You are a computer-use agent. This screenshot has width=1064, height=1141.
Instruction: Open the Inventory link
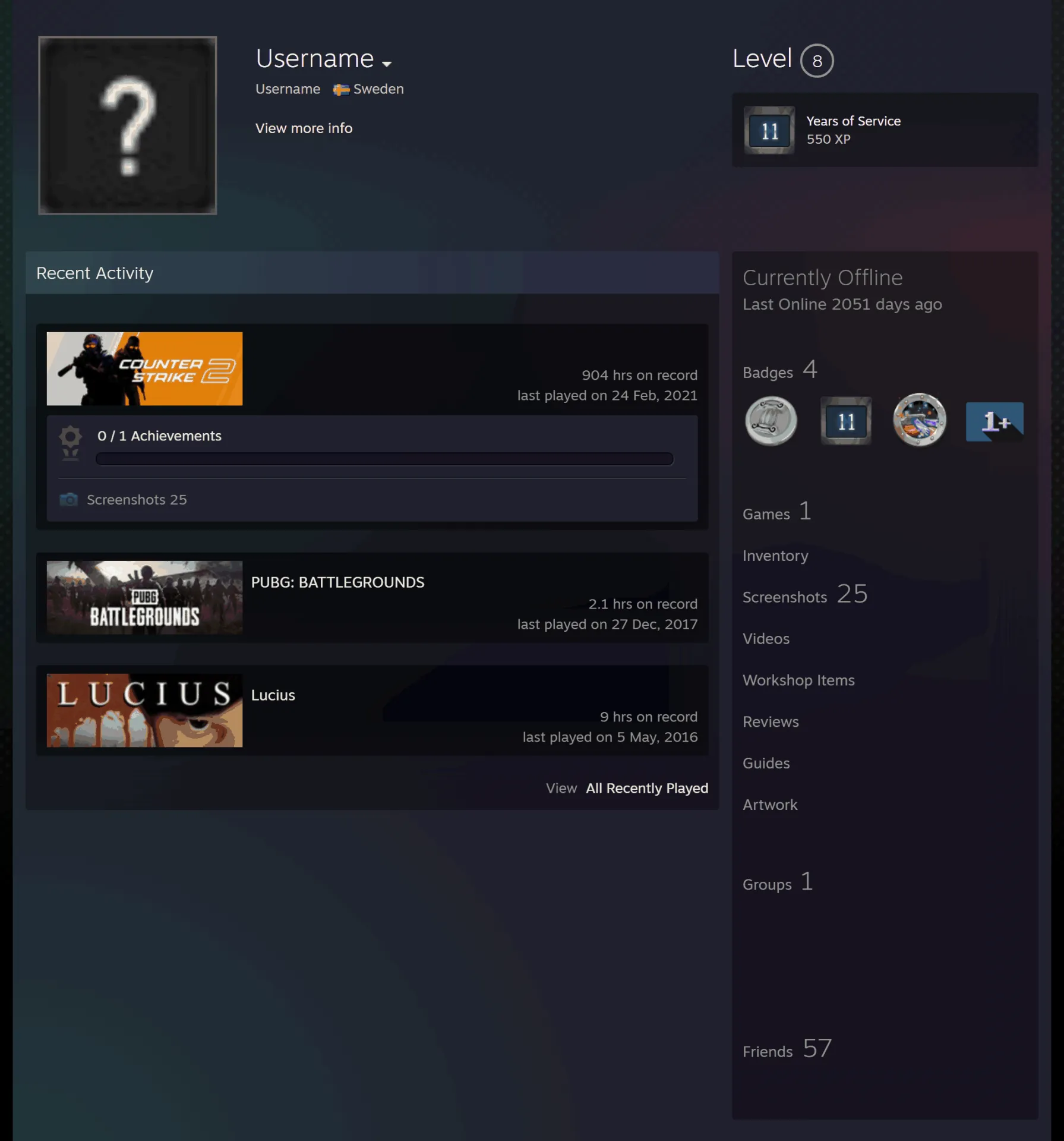(775, 556)
